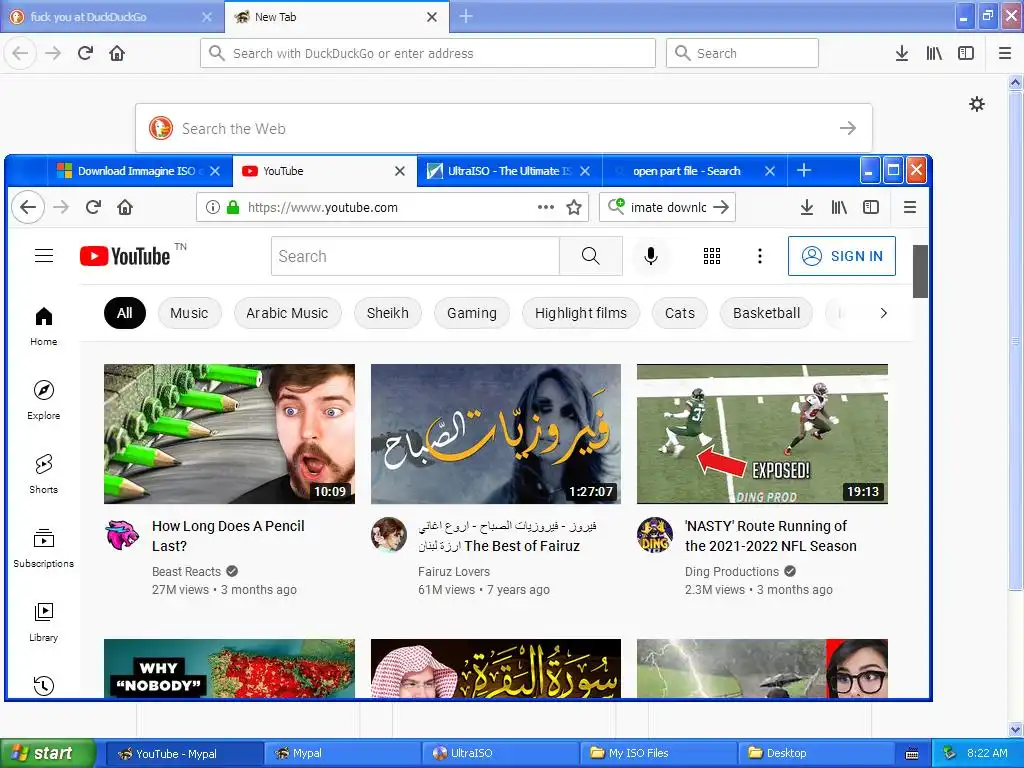Open YouTube hamburger guide menu

pyautogui.click(x=44, y=255)
